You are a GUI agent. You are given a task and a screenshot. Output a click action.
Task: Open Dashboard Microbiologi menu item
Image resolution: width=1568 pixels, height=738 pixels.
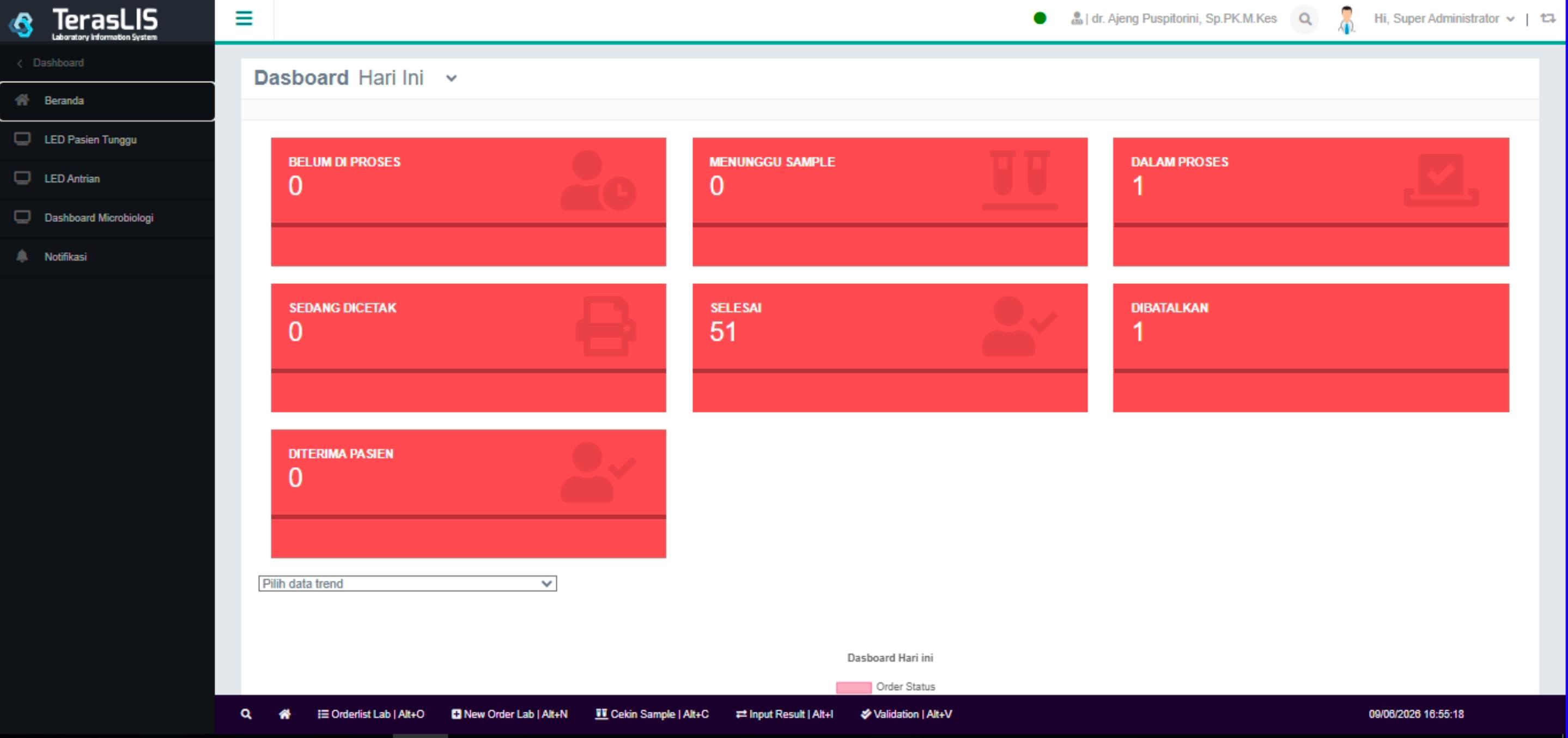107,217
